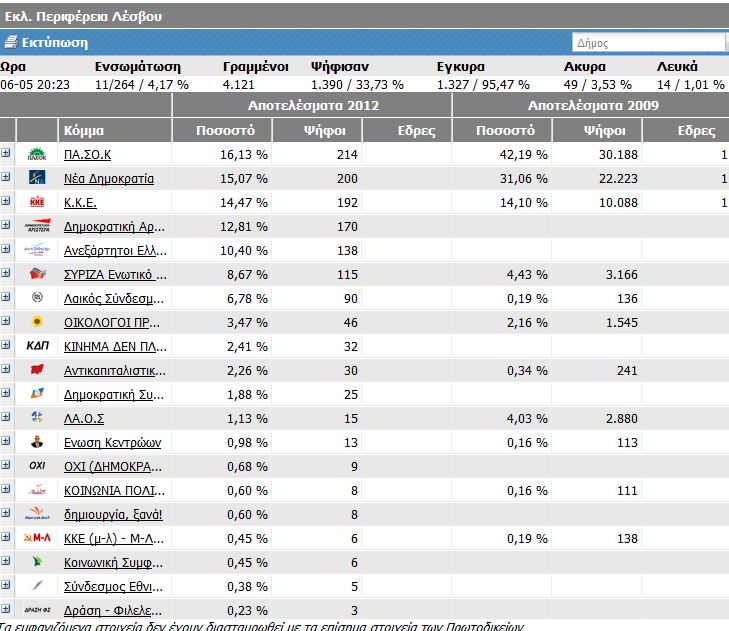This screenshot has width=729, height=631.
Task: Click the sunflower ΟΙΚΟΛΟΓΟΙ logo
Action: coord(37,321)
